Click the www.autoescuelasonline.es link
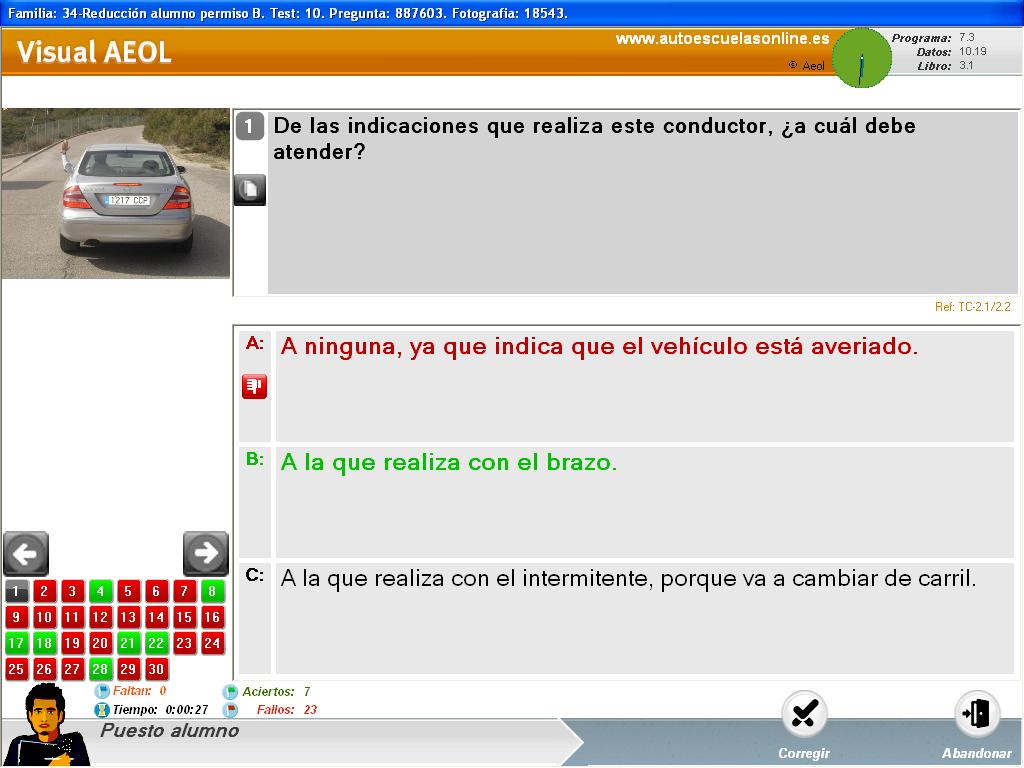Screen dimensions: 1024x768 point(722,39)
